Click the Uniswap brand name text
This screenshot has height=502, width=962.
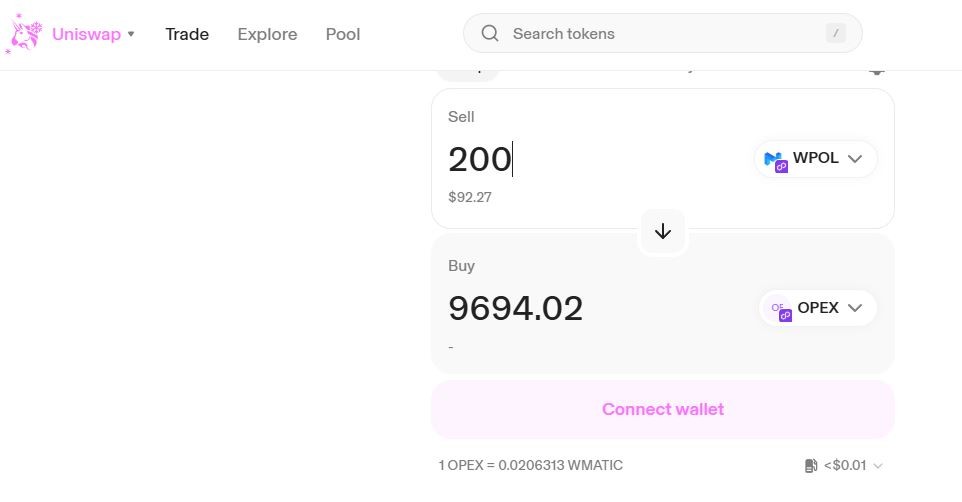tap(87, 34)
